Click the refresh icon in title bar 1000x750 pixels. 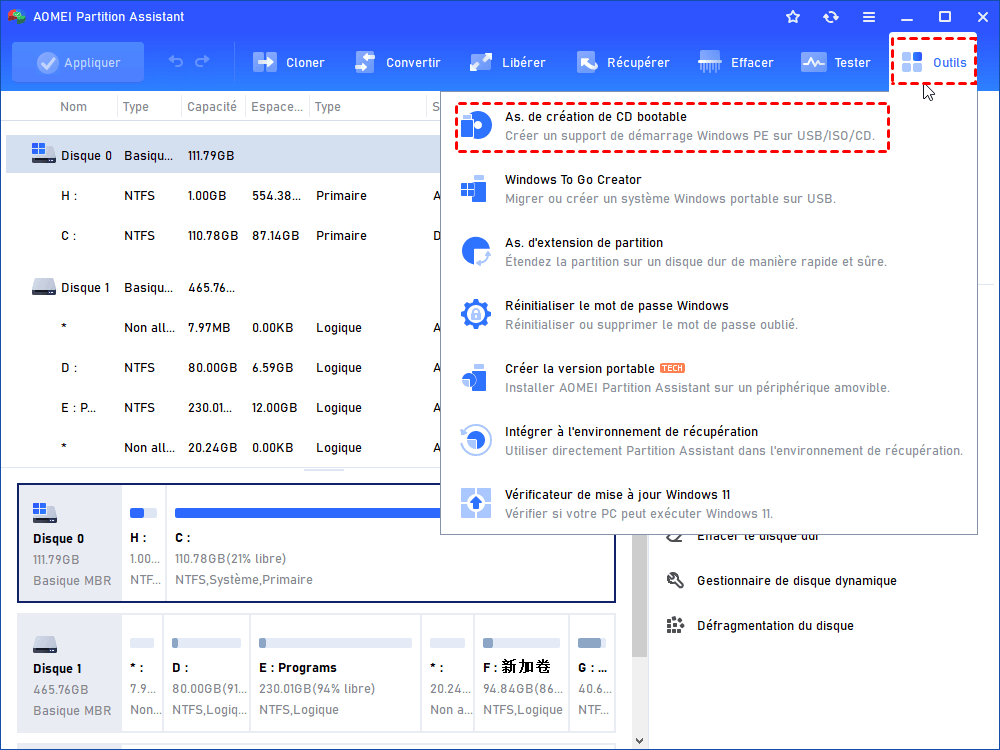[x=830, y=17]
